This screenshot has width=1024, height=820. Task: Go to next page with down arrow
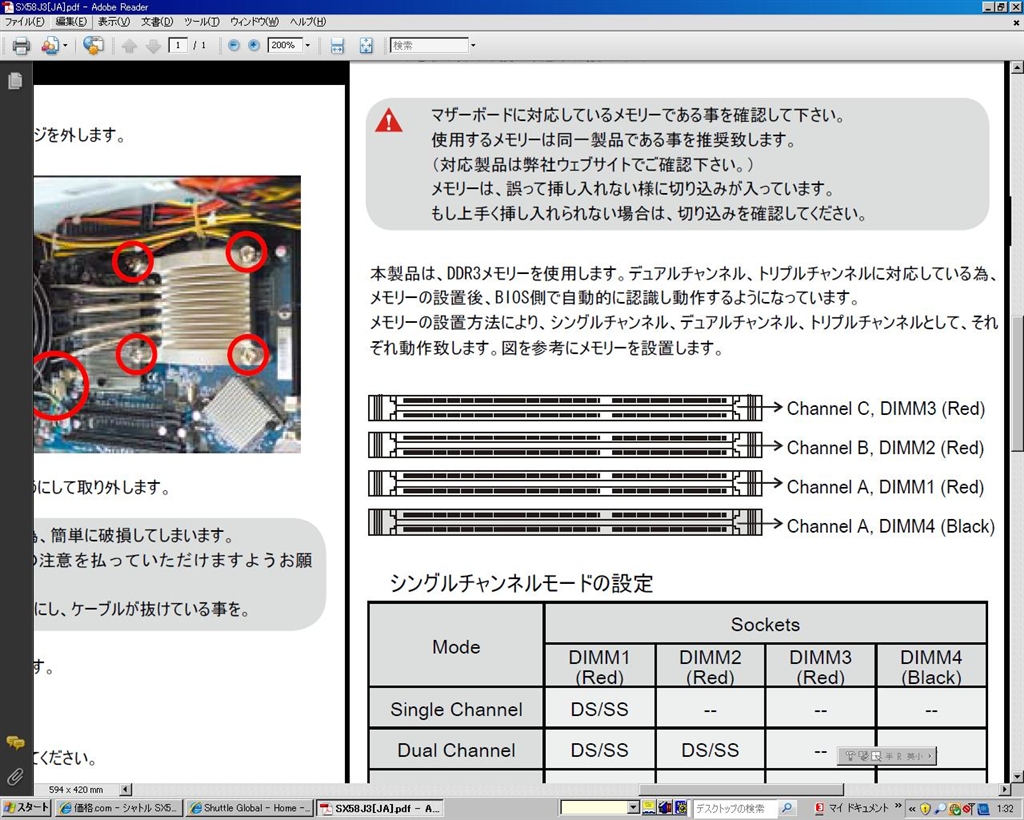click(x=153, y=46)
